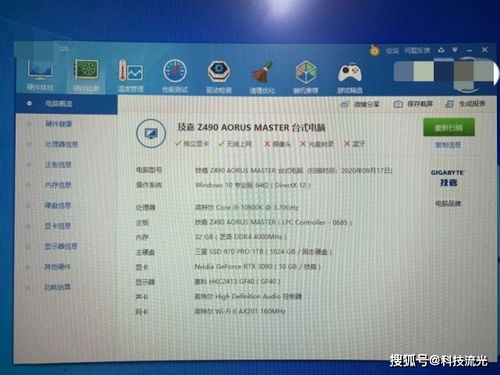Click the round computer overview icon

pyautogui.click(x=151, y=134)
